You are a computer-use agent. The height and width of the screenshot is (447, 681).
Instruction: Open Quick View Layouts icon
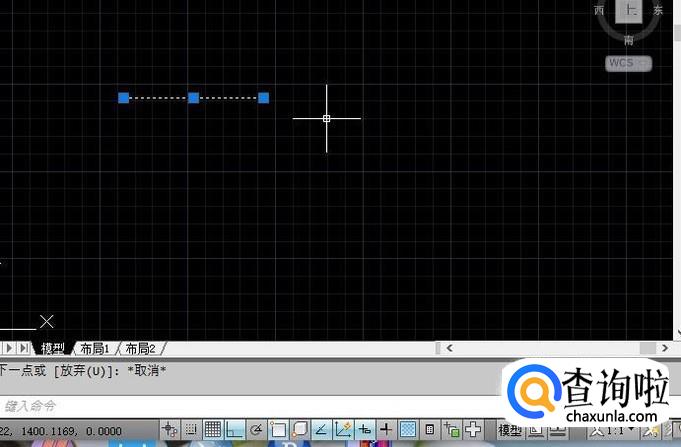click(536, 431)
